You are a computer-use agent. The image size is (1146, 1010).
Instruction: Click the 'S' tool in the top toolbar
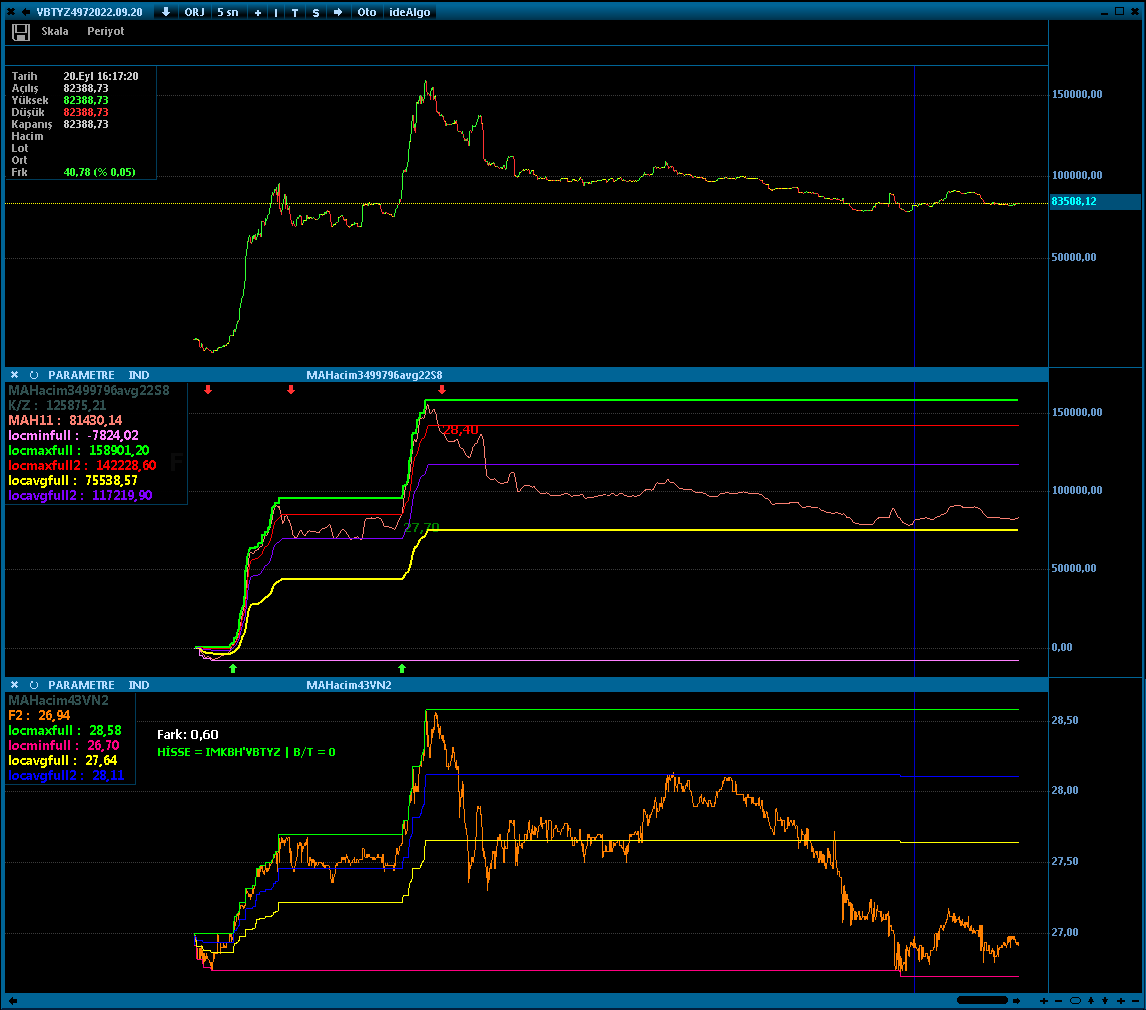(x=316, y=12)
